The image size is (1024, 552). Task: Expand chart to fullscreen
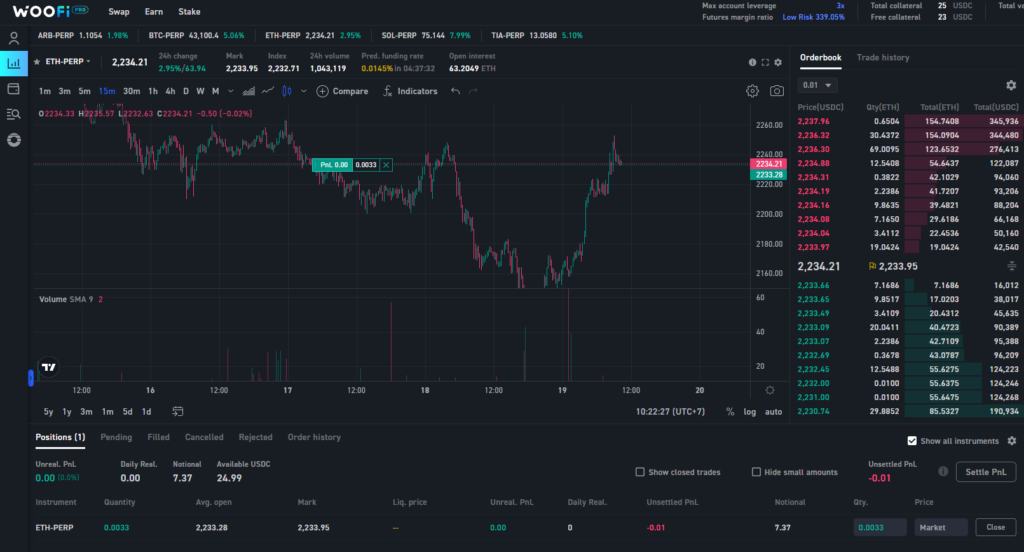(765, 62)
